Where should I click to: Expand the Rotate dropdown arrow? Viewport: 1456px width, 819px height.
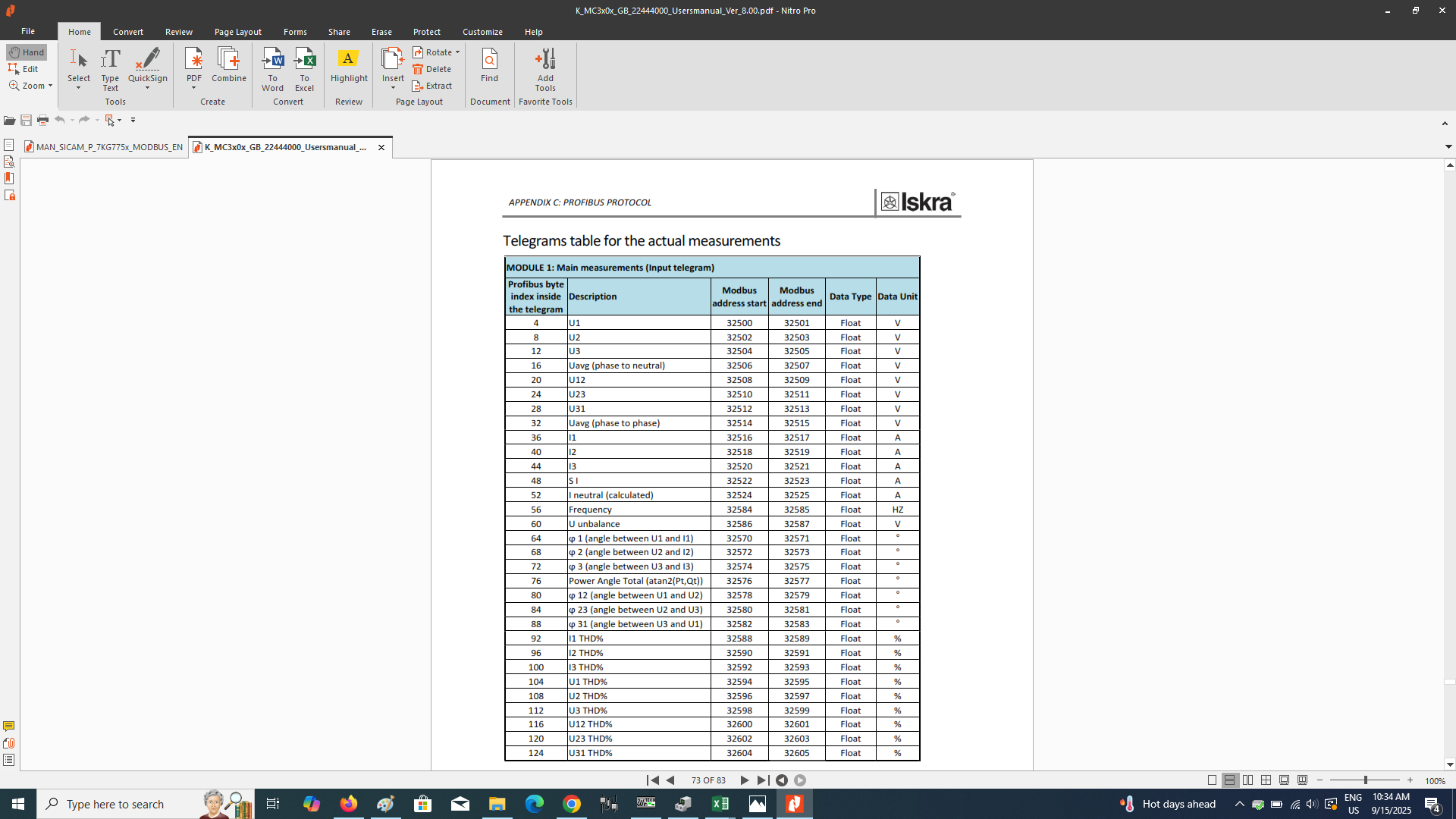[457, 52]
